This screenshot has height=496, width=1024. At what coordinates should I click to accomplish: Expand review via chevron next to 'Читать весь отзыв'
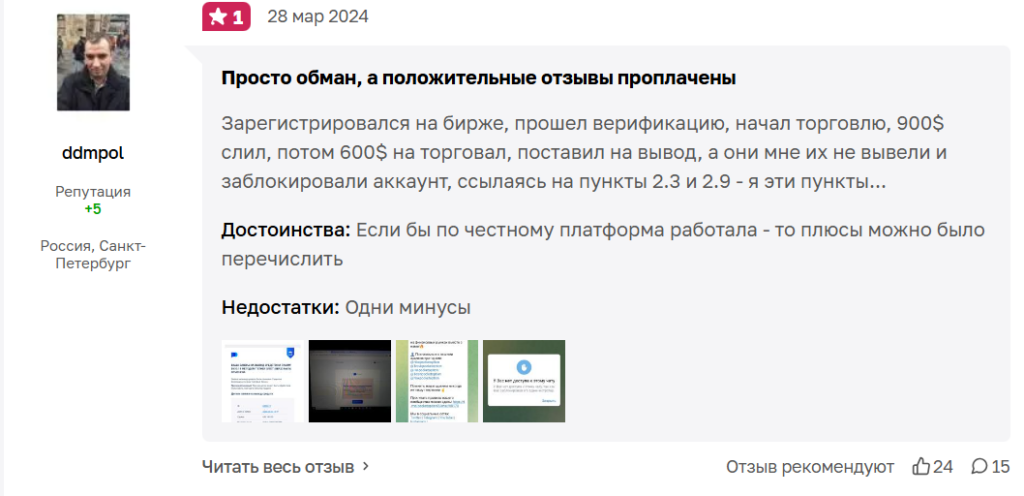click(x=366, y=467)
